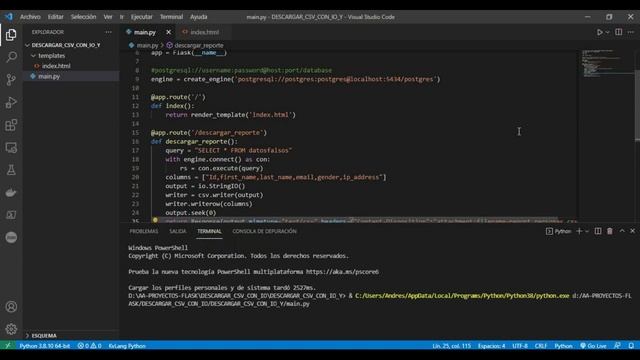640x360 pixels.
Task: Switch to the PROBLEMAS panel tab
Action: click(144, 231)
